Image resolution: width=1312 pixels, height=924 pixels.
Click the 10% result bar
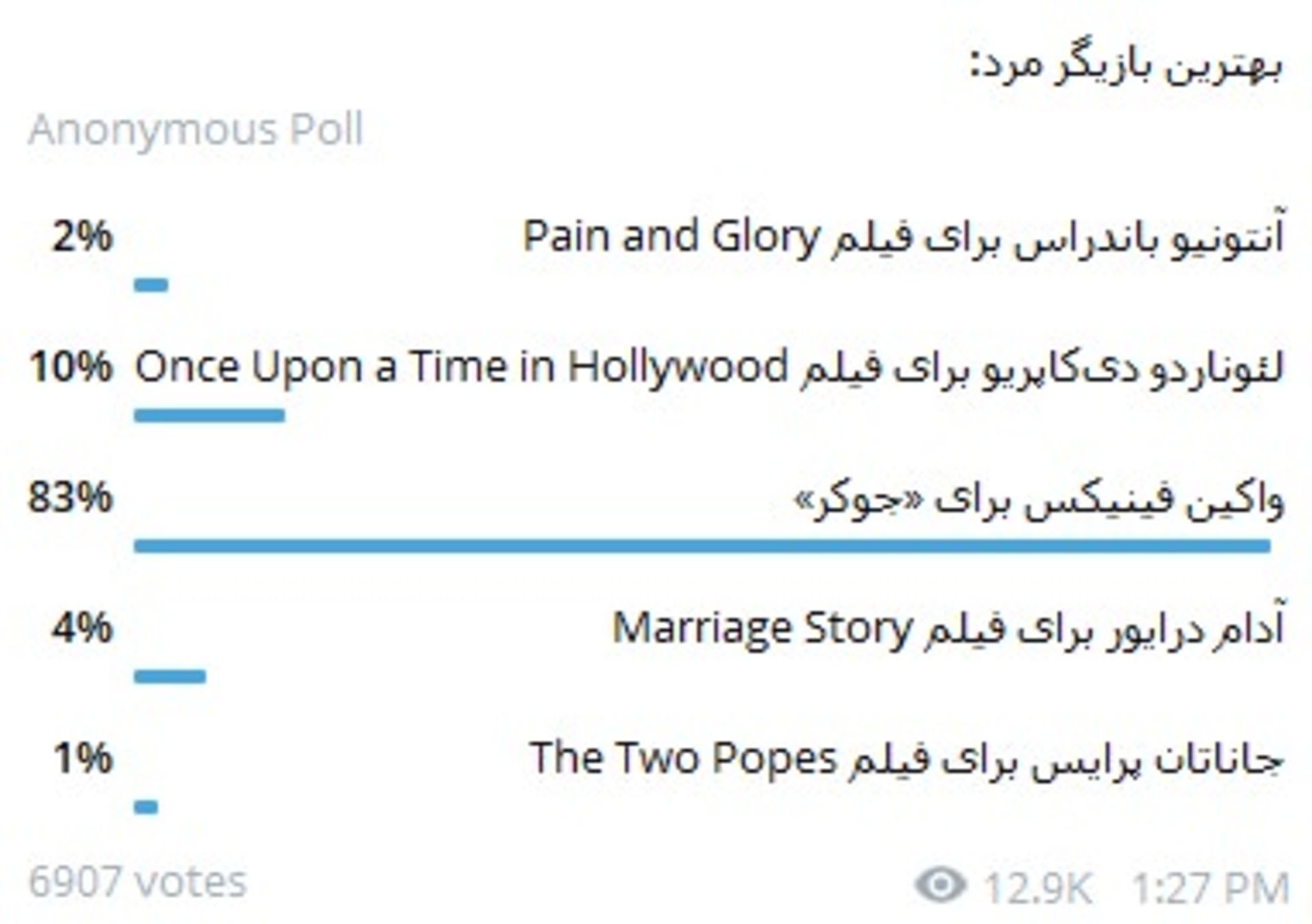point(209,416)
